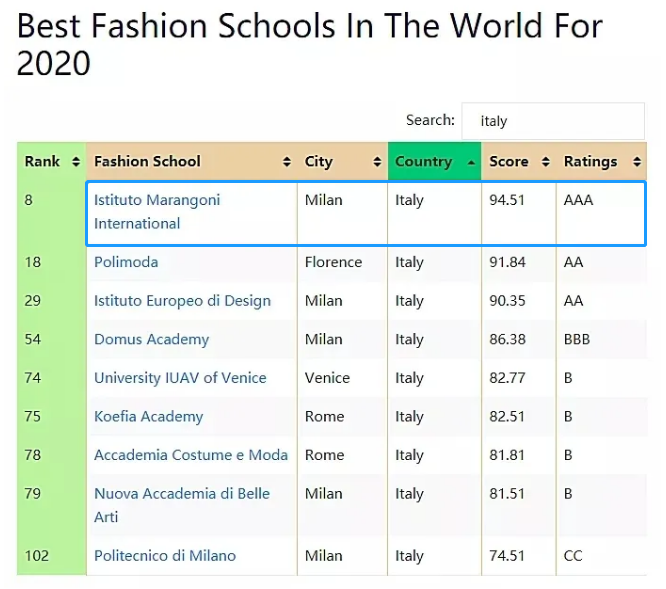Viewport: 666px width, 589px height.
Task: Sort table by Rank column arrows
Action: pos(76,162)
